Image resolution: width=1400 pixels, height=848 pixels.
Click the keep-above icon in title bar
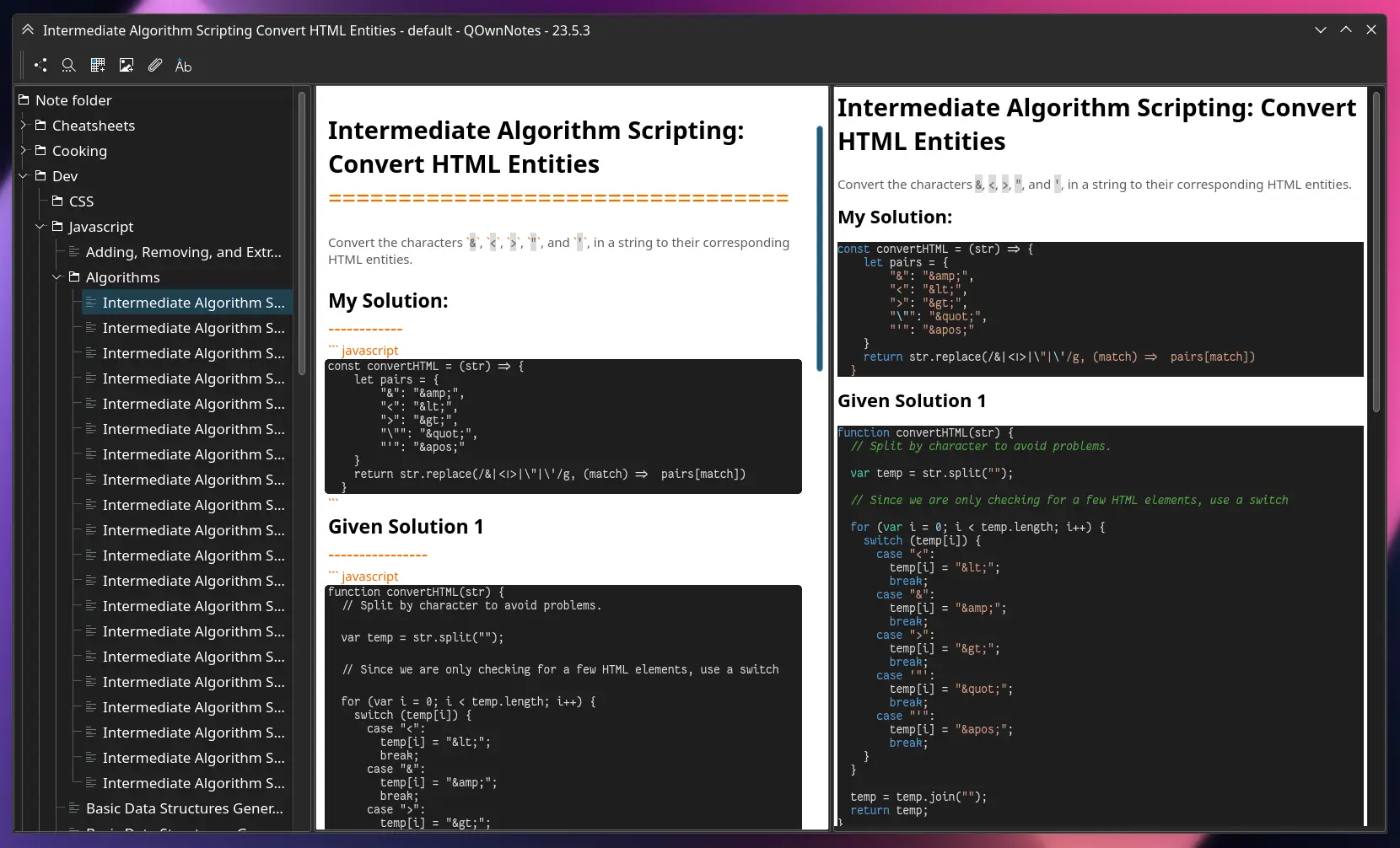[28, 30]
